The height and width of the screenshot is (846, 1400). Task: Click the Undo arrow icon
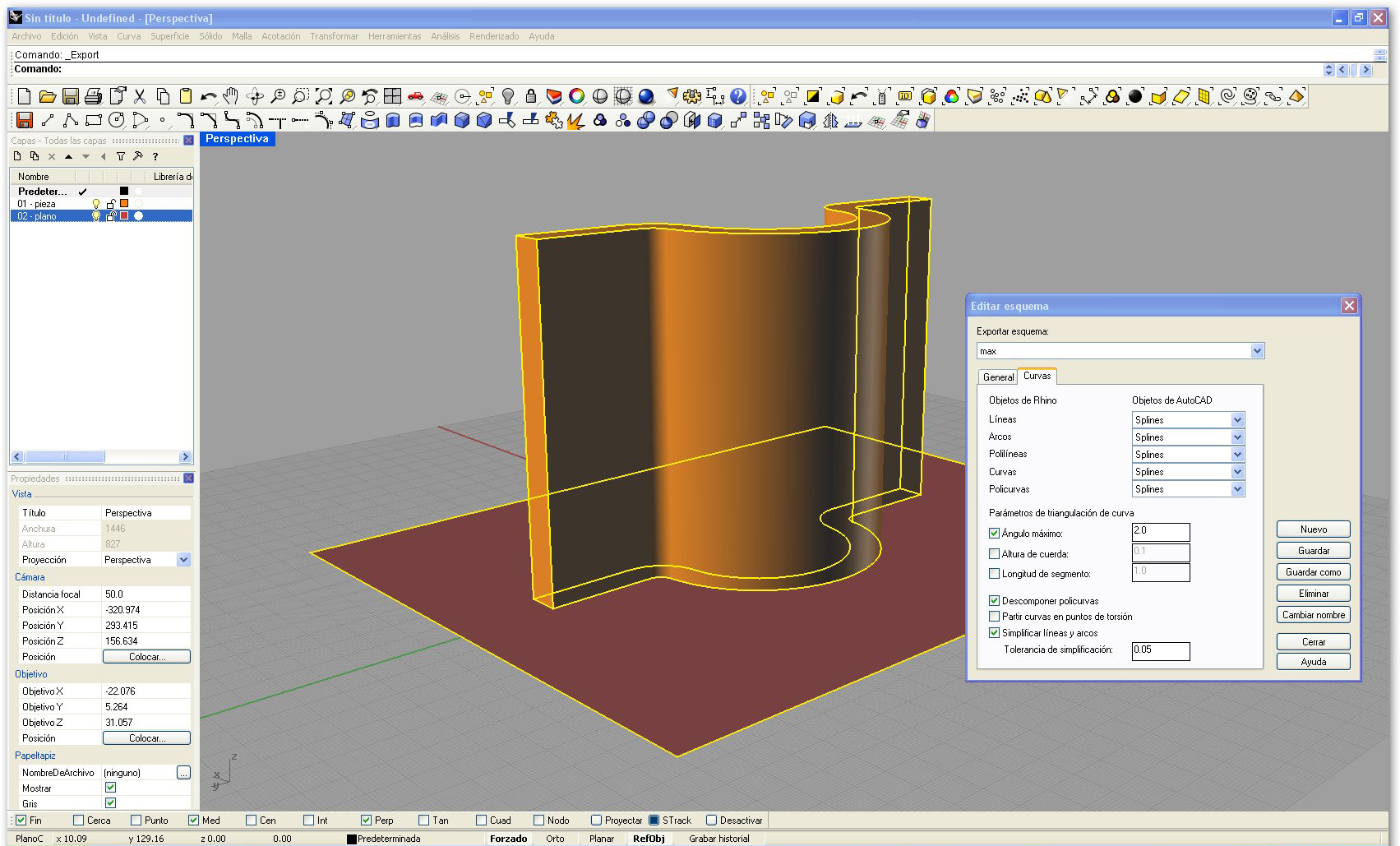coord(209,96)
